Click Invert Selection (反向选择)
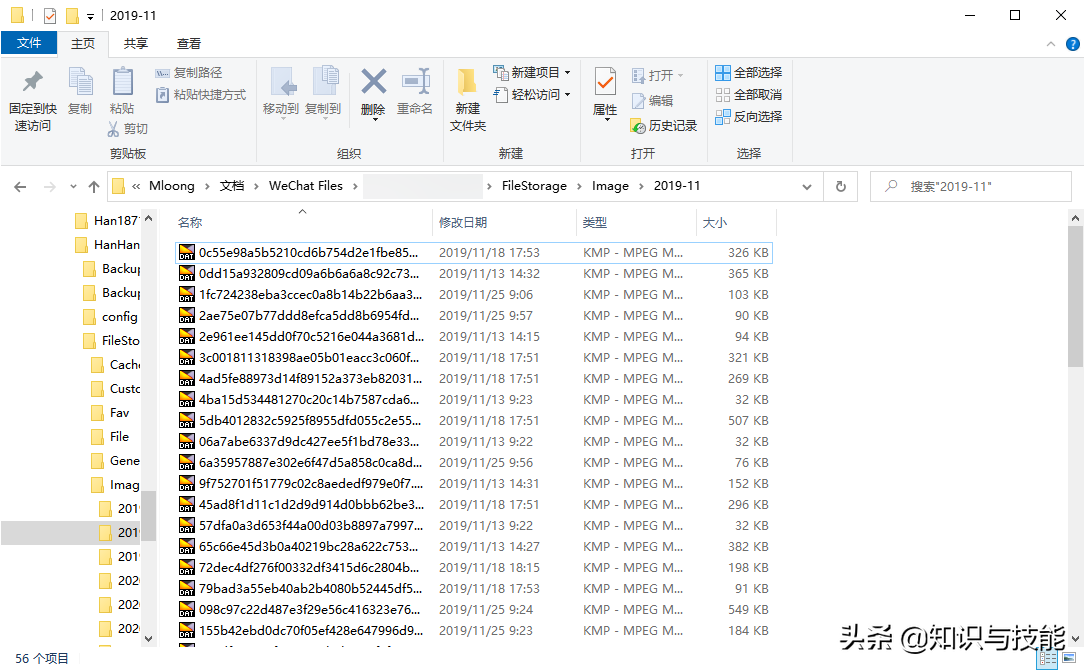This screenshot has width=1085, height=671. click(x=748, y=117)
